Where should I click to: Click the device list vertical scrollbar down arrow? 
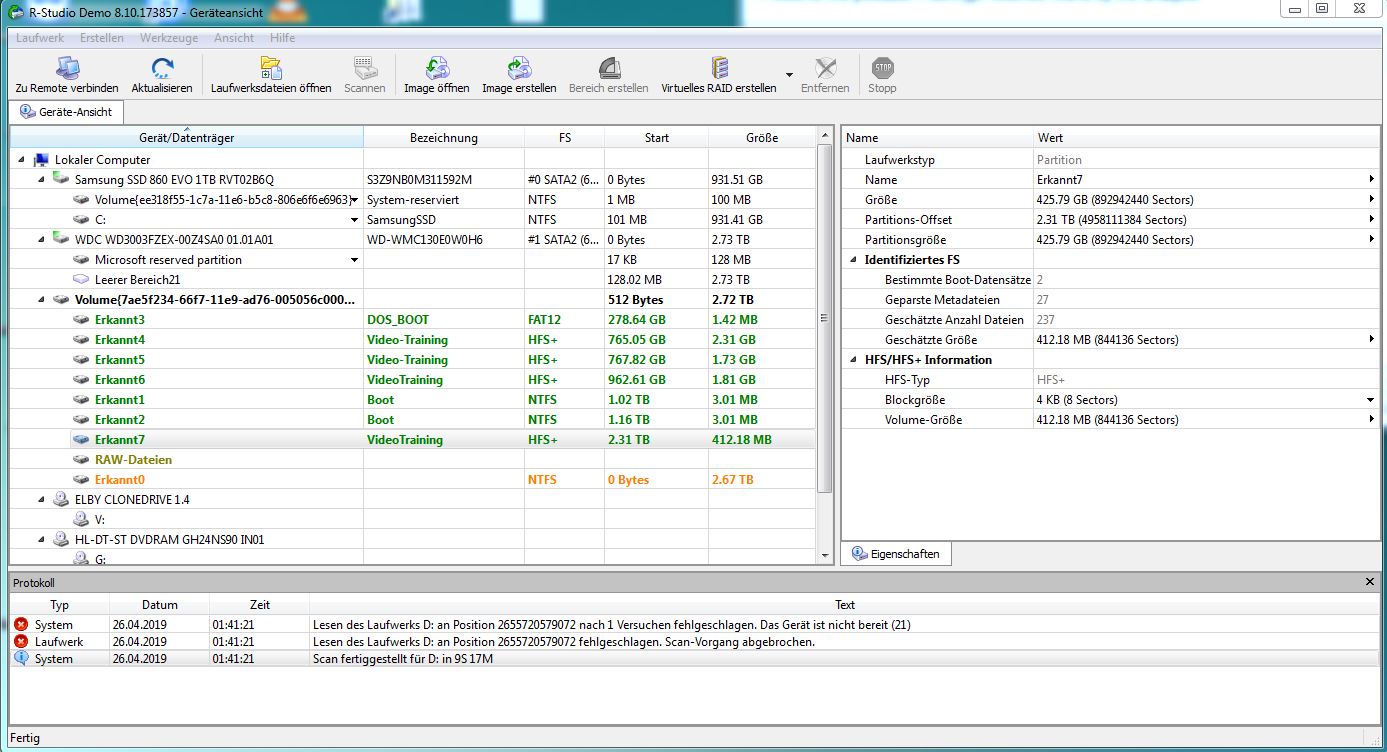point(825,555)
